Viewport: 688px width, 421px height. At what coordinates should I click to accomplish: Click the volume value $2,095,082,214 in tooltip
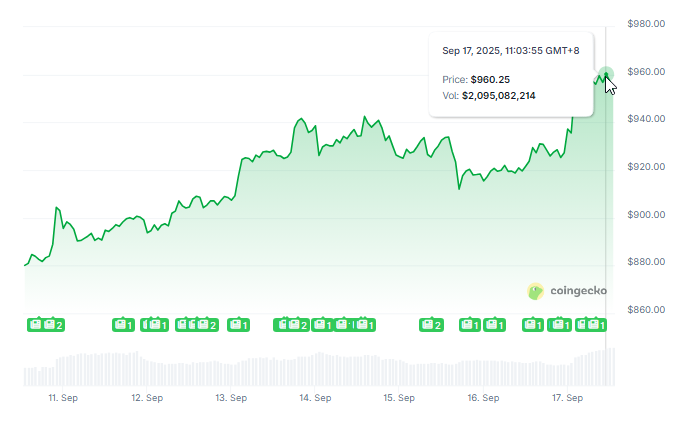[499, 96]
